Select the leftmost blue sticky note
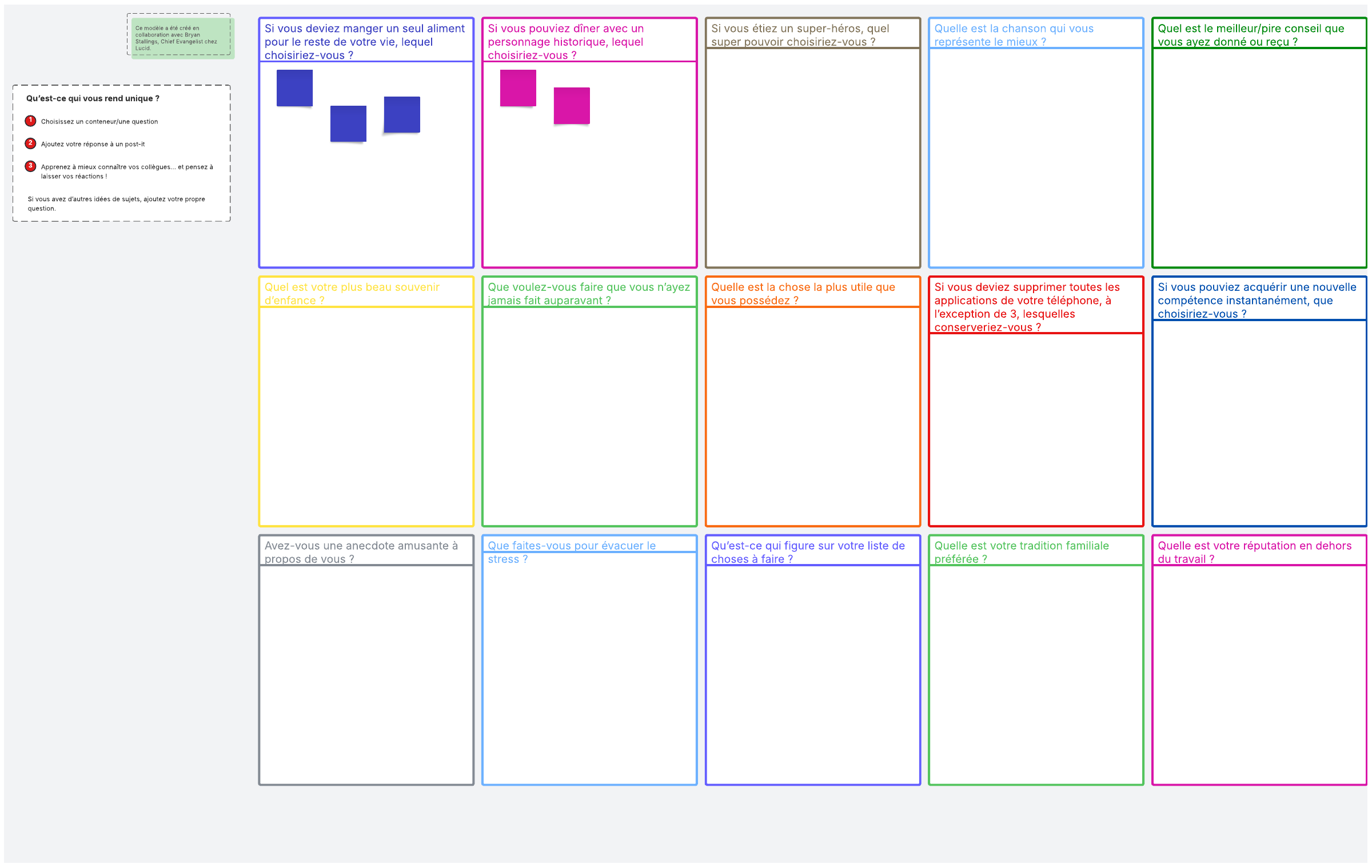This screenshot has width=1372, height=868. 294,88
